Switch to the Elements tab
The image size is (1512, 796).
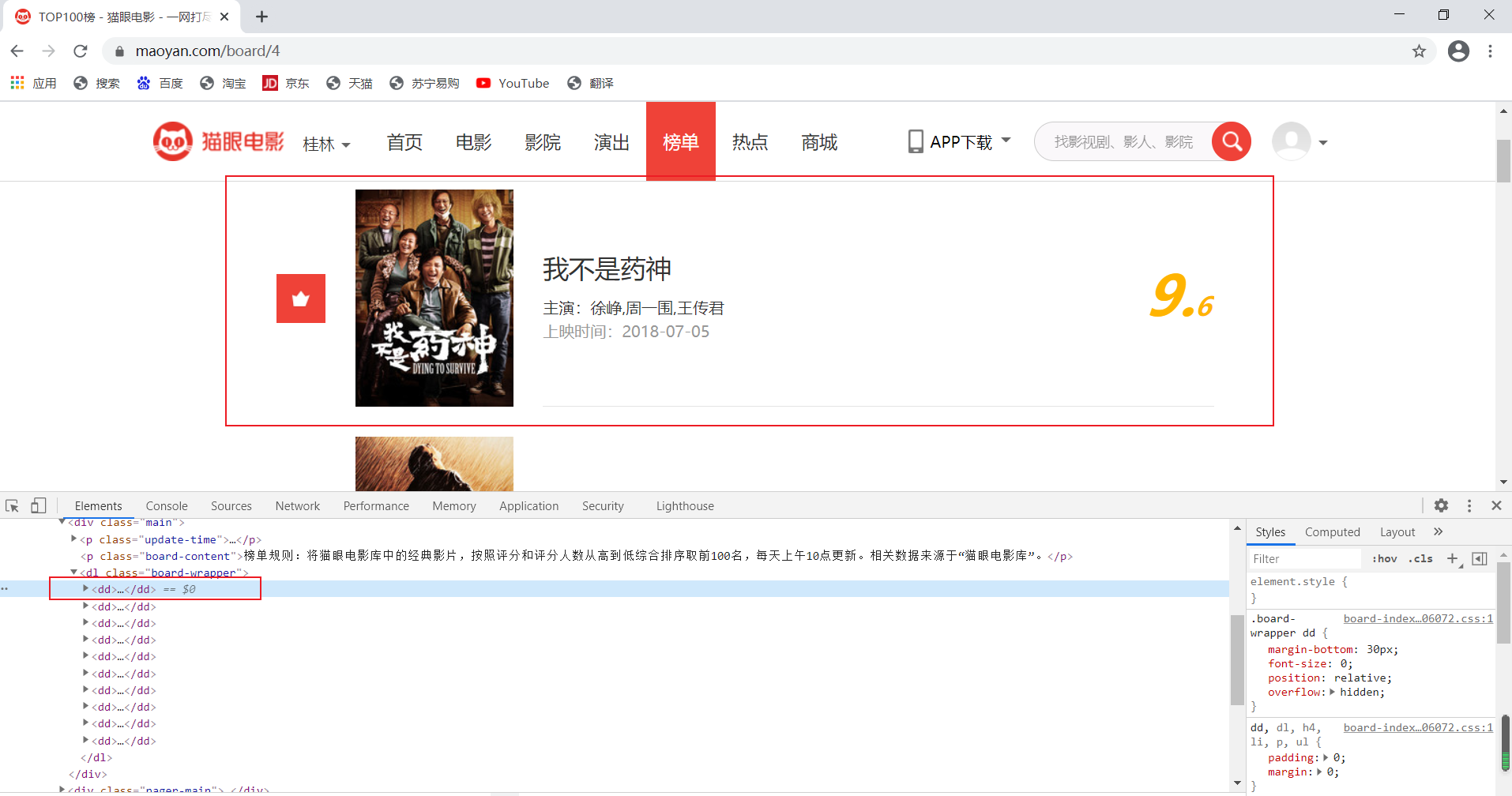(x=98, y=506)
